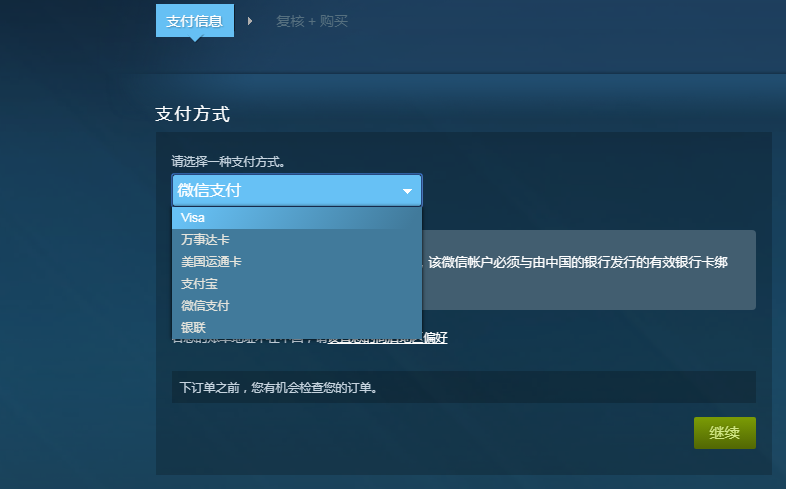Screen dimensions: 786x489
Task: Pick 美国运通卡 in the dropdown list
Action: (x=297, y=262)
